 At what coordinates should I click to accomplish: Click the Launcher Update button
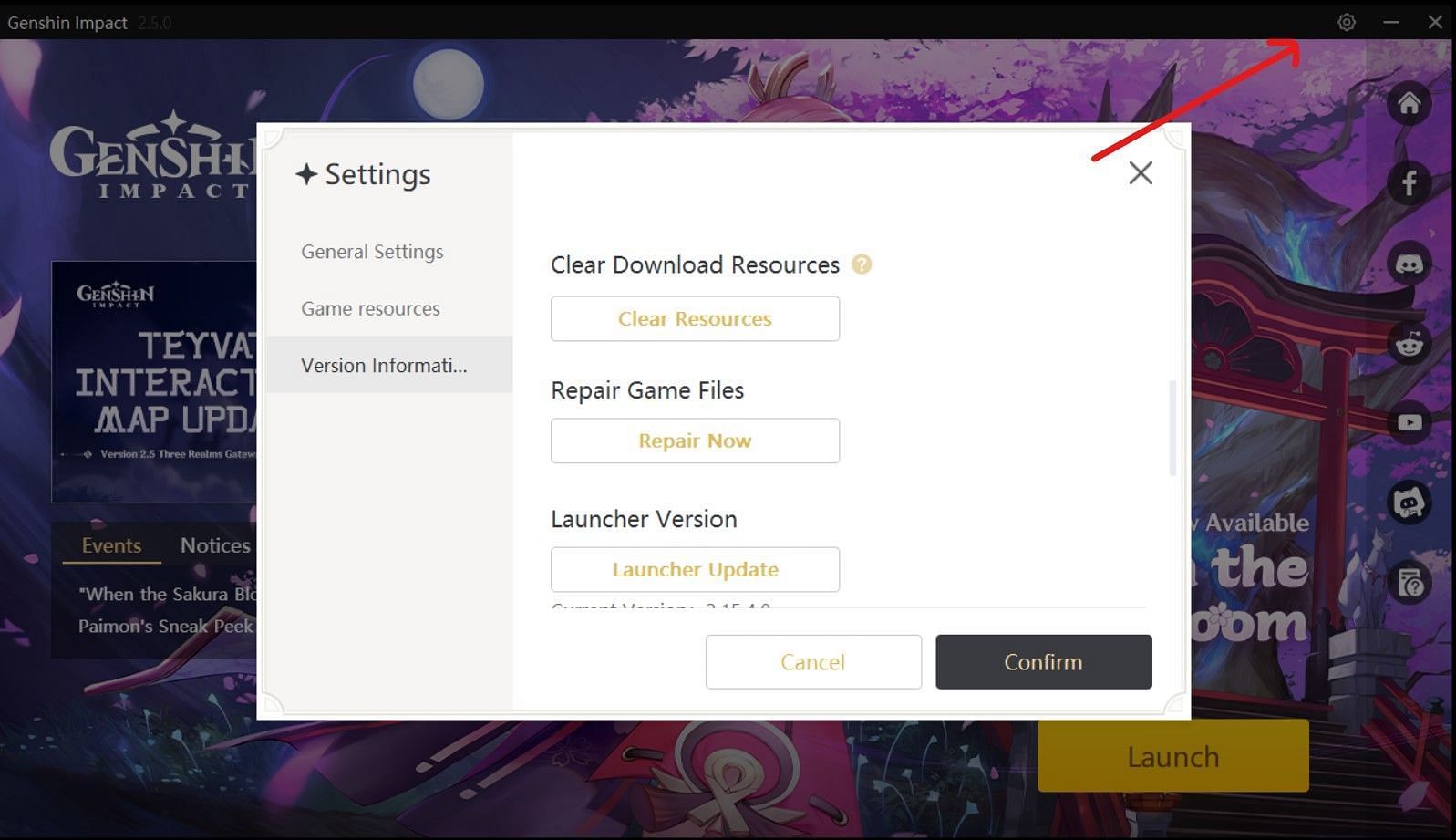(x=695, y=569)
